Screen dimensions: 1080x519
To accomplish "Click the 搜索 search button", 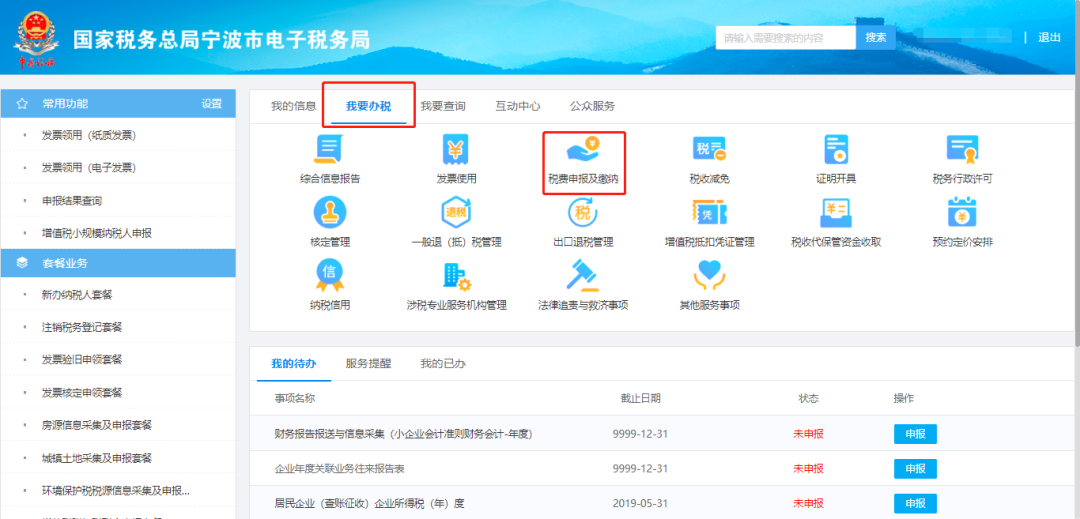I will 876,37.
